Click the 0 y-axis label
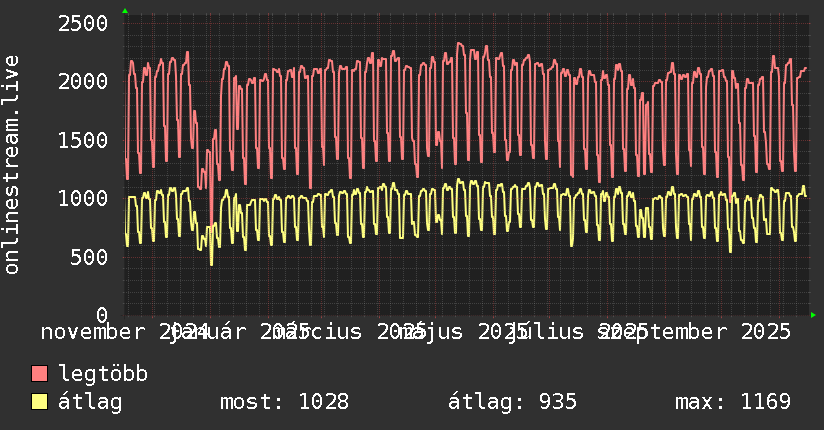Image resolution: width=824 pixels, height=430 pixels. (102, 315)
